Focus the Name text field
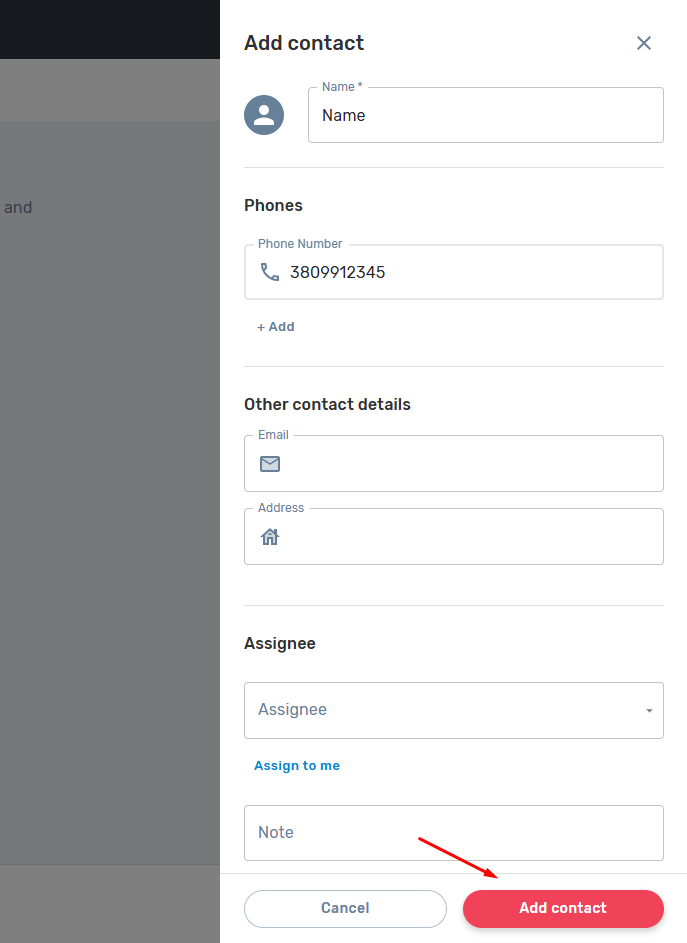 pos(485,115)
